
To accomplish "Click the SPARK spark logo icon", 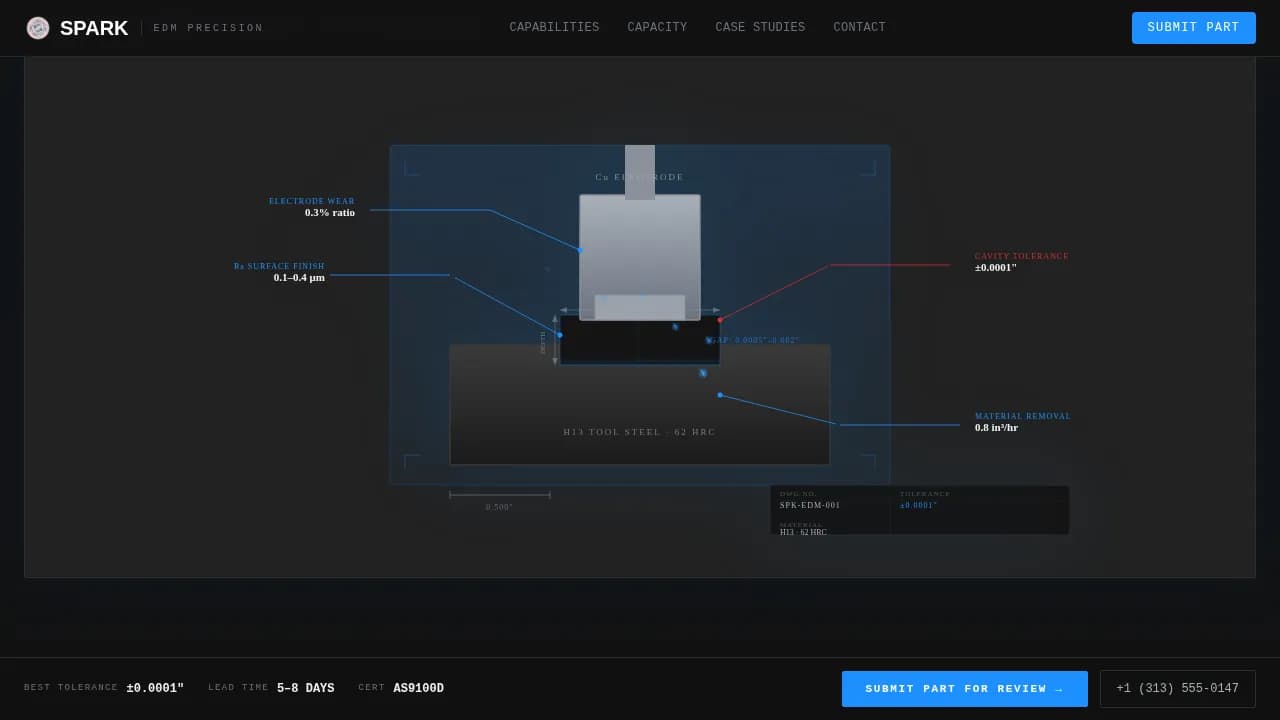I will (x=38, y=28).
